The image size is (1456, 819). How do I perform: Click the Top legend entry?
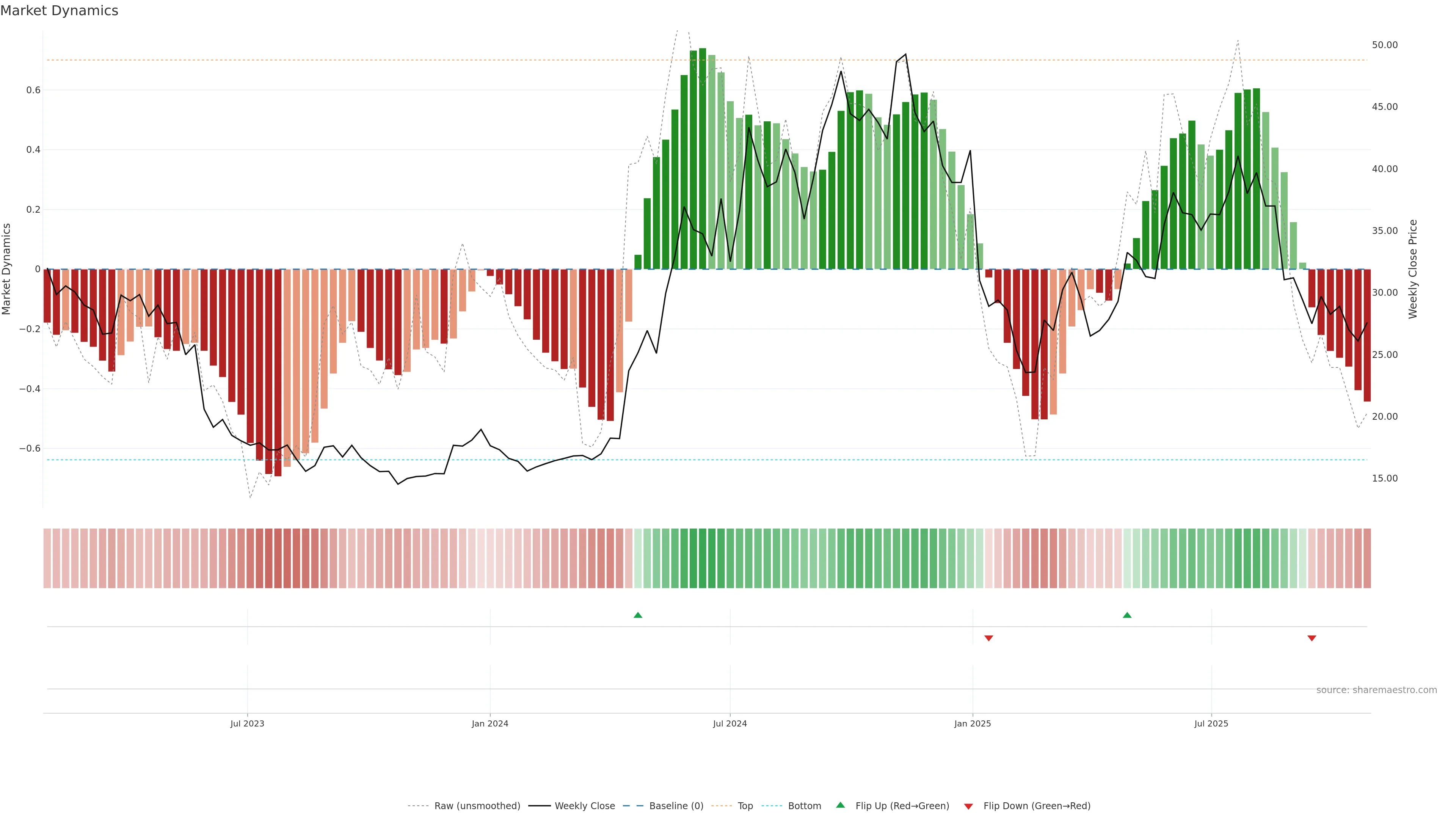(x=745, y=806)
